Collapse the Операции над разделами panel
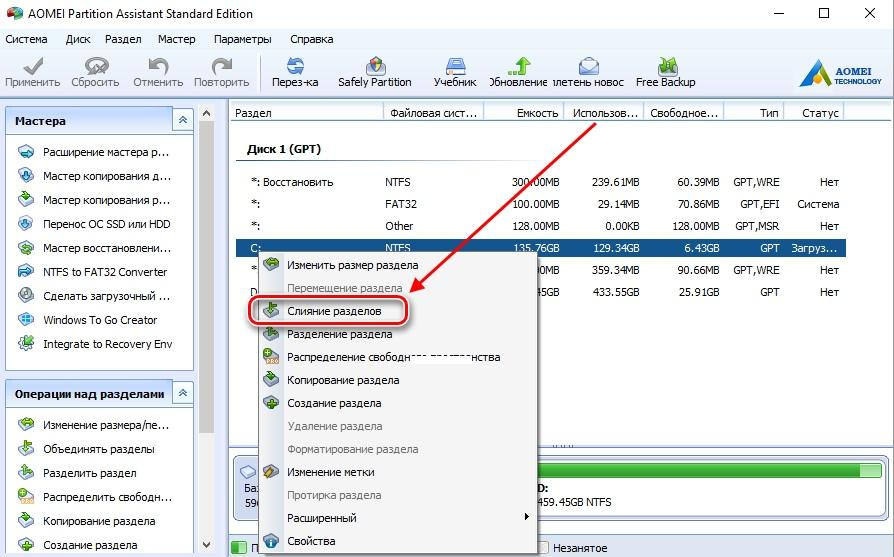The image size is (894, 557). (183, 393)
